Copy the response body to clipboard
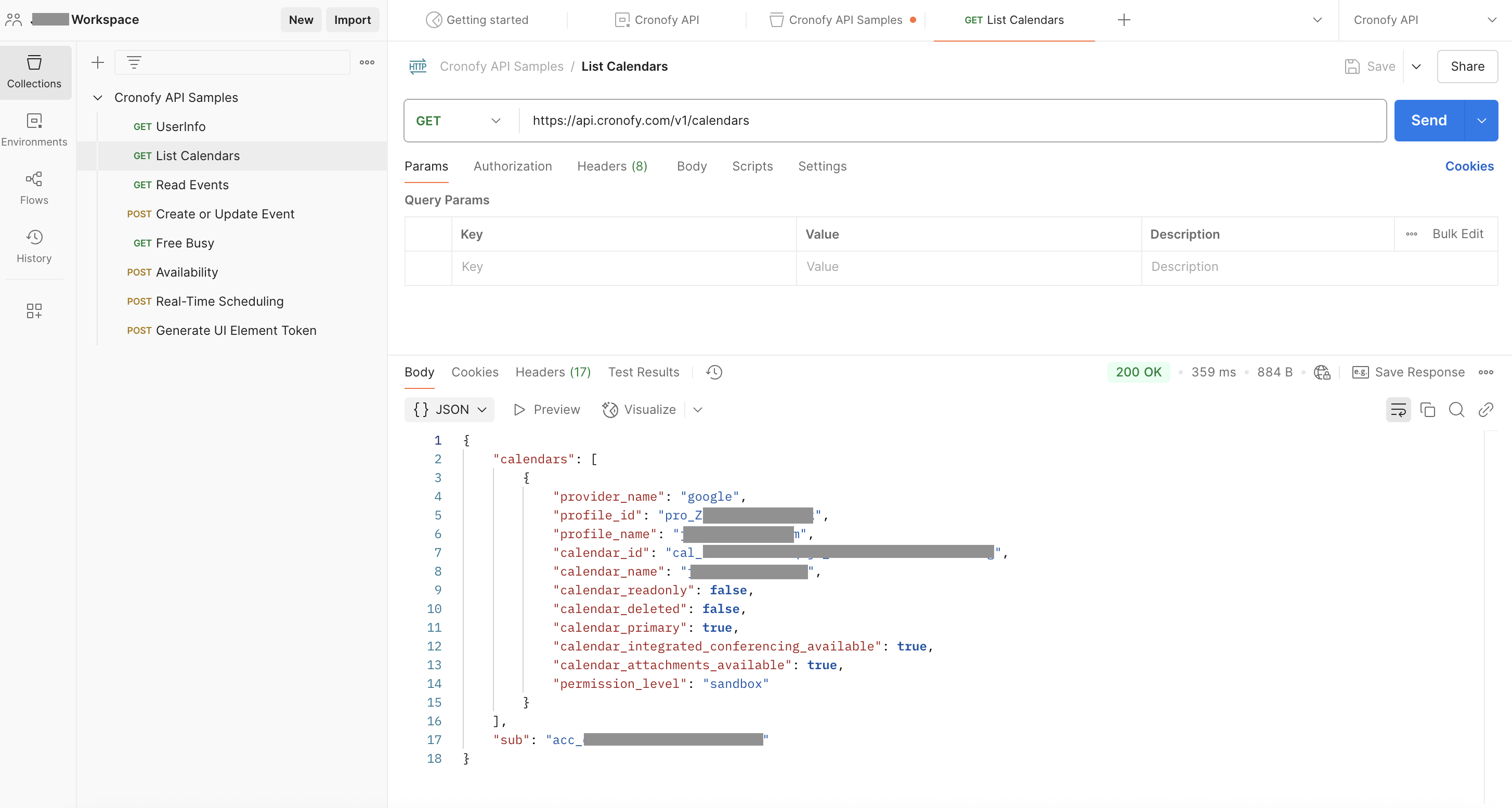This screenshot has height=808, width=1512. click(x=1427, y=410)
